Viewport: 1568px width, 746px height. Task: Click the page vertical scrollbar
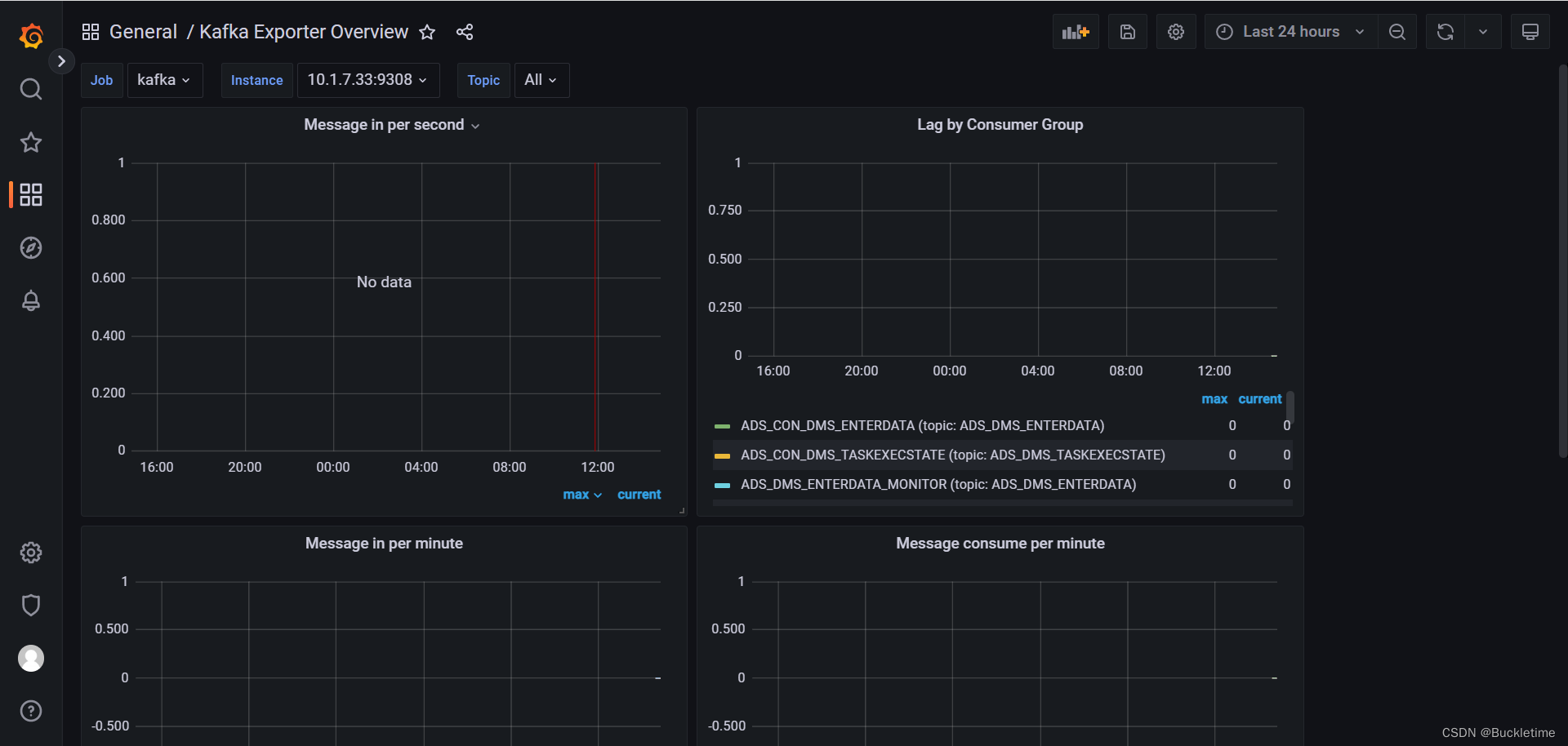[1562, 261]
